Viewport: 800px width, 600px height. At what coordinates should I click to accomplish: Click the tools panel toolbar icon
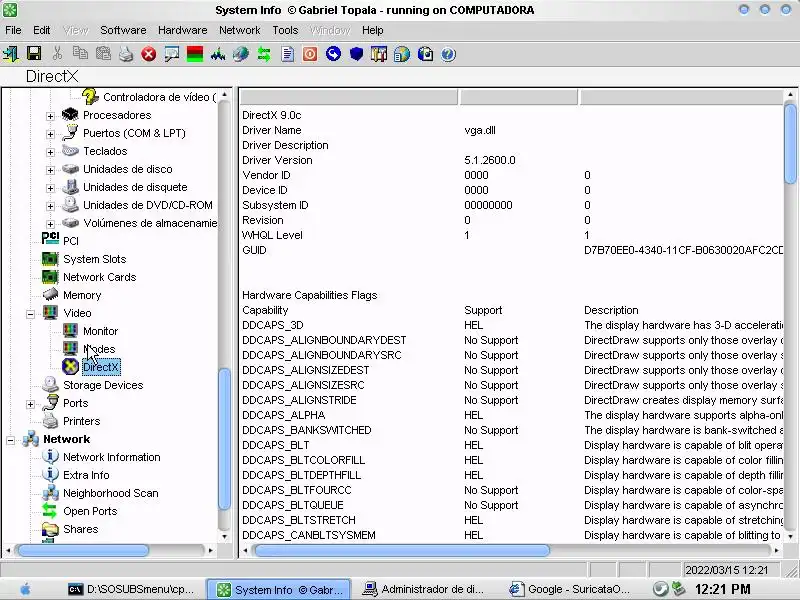tap(379, 54)
